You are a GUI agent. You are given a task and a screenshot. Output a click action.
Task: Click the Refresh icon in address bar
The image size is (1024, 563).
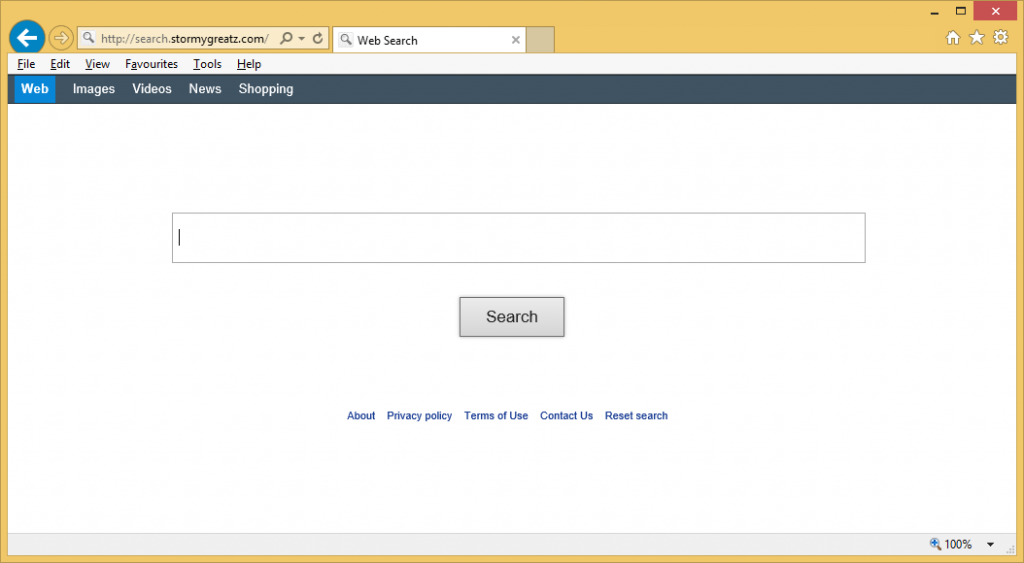tap(318, 39)
